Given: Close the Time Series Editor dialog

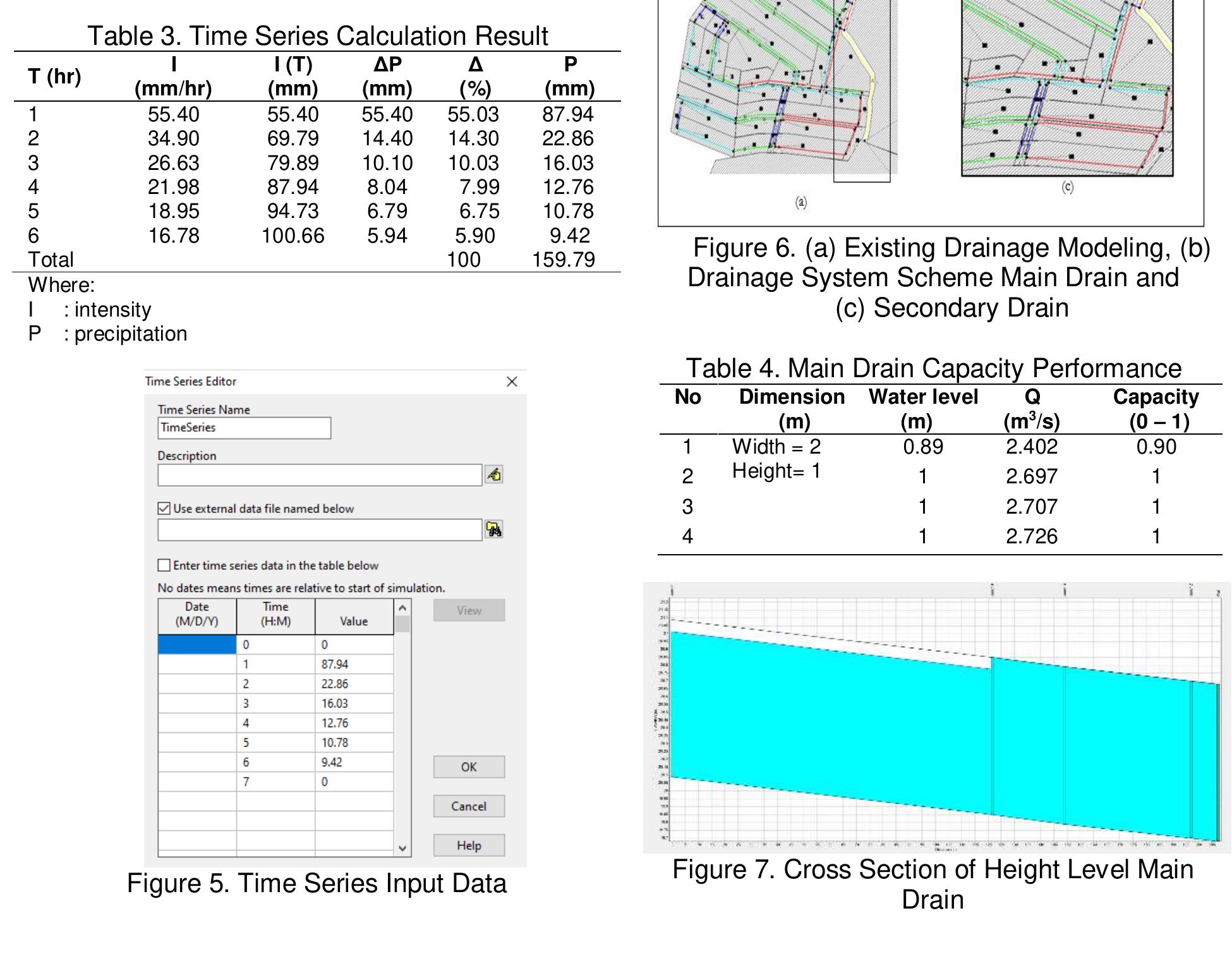Looking at the screenshot, I should [x=512, y=382].
